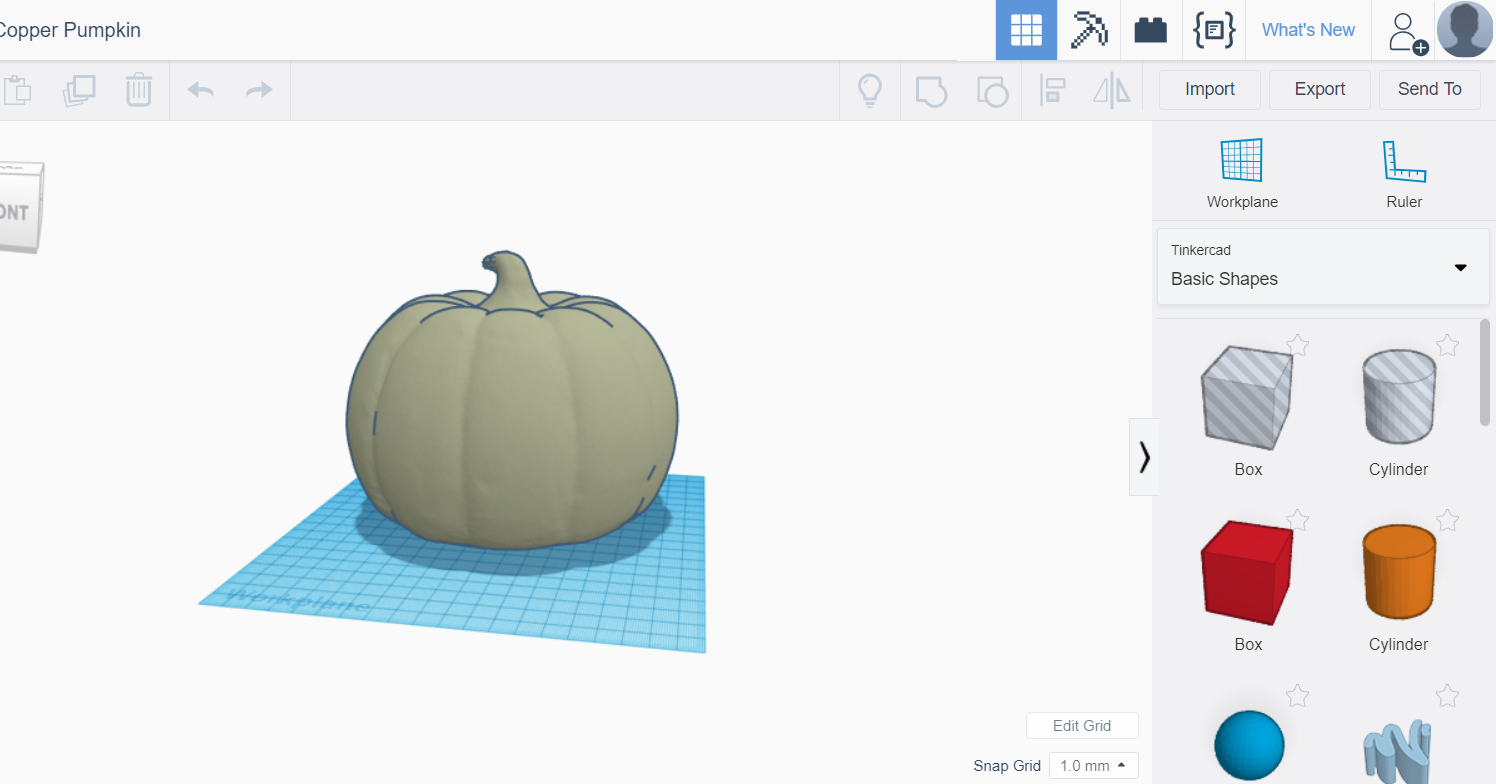This screenshot has width=1496, height=784.
Task: Select the red Box shape
Action: tap(1248, 573)
